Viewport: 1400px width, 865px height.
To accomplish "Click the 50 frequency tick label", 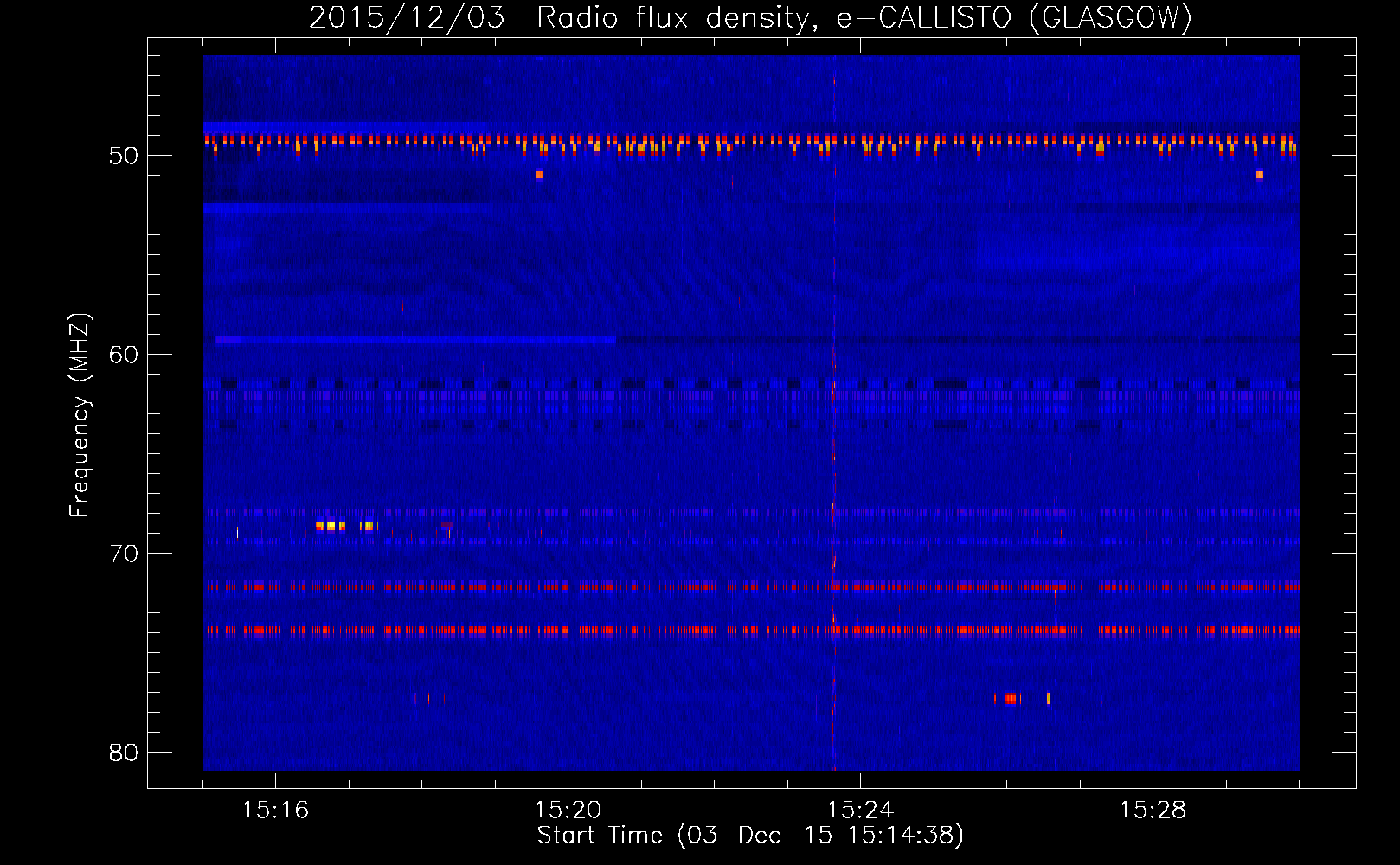I will [124, 156].
